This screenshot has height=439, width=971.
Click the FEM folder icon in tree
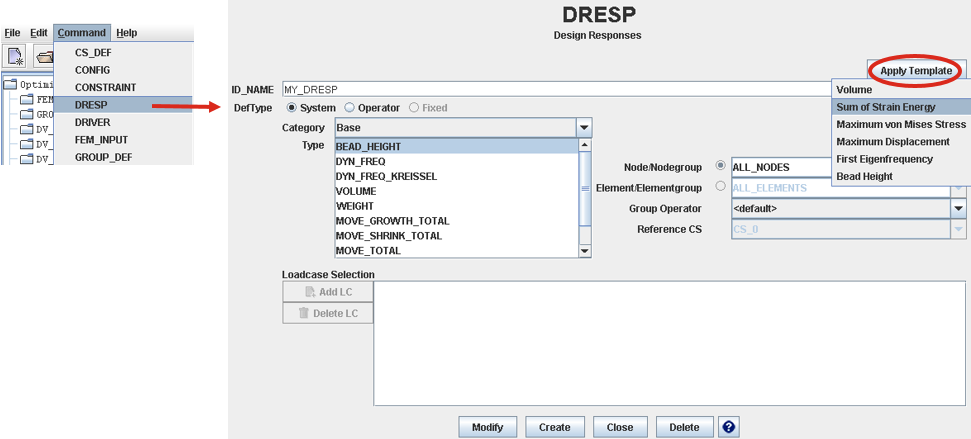27,100
